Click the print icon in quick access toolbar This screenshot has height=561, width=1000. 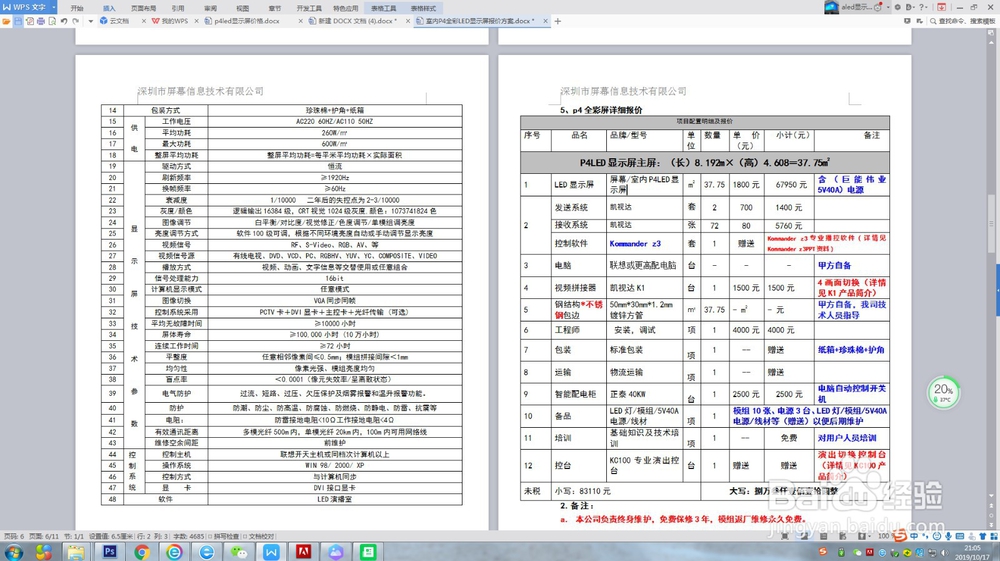pos(41,21)
